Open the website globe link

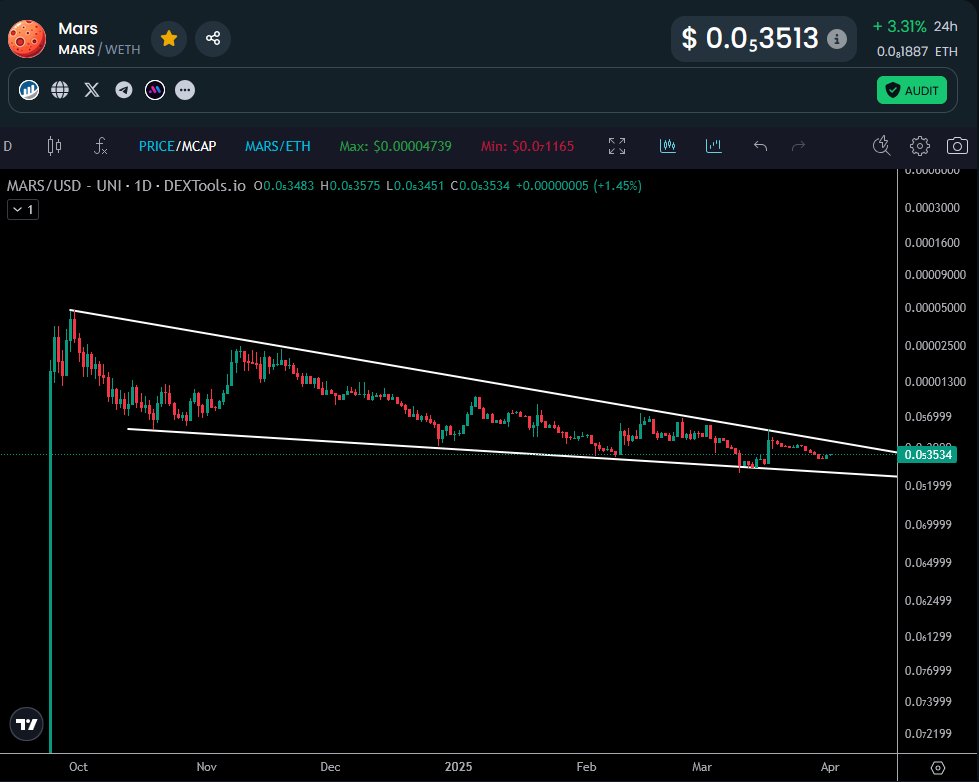(x=60, y=90)
